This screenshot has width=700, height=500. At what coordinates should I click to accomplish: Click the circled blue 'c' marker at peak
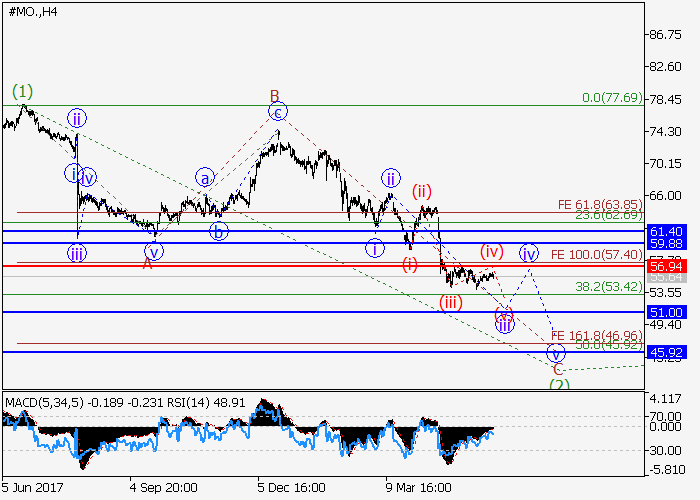(x=278, y=111)
